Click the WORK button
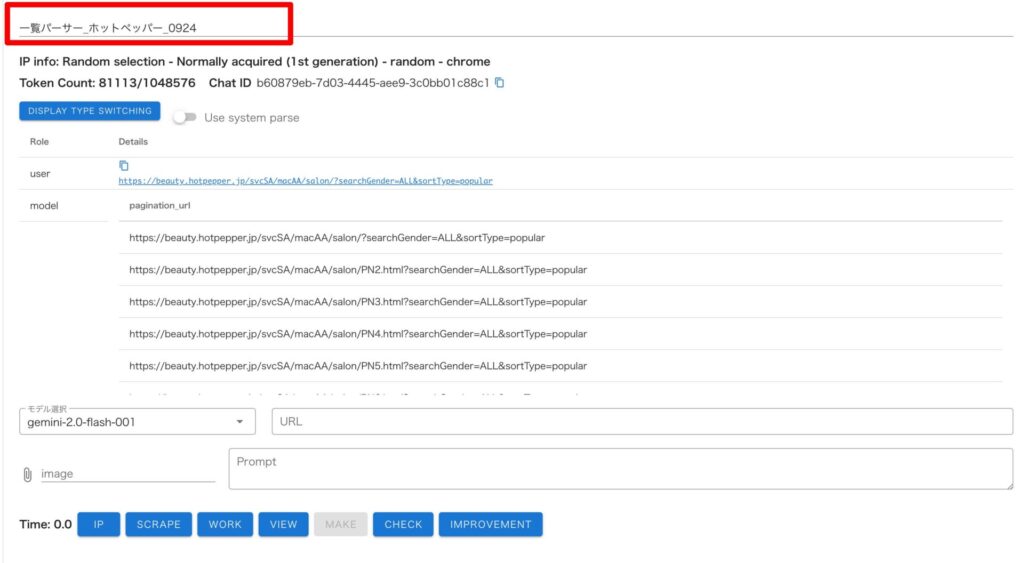 225,524
